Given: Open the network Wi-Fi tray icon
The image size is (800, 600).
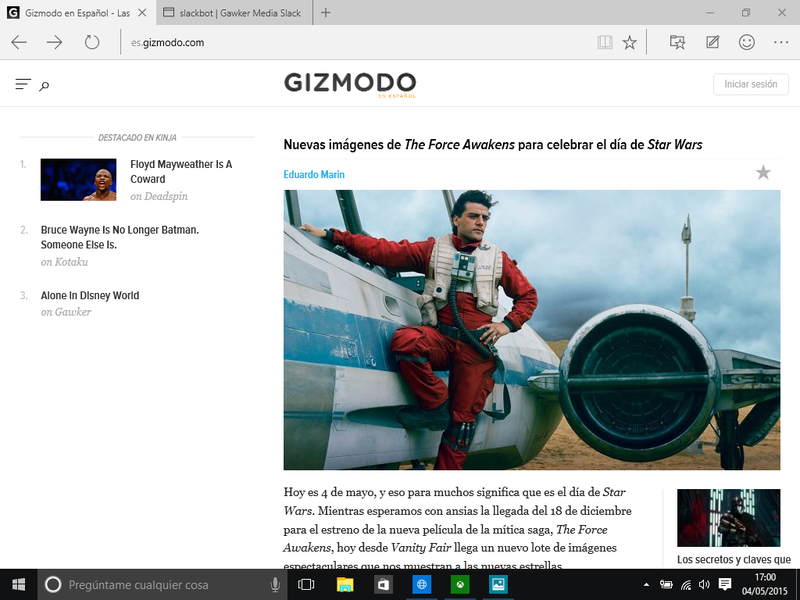Looking at the screenshot, I should [686, 585].
